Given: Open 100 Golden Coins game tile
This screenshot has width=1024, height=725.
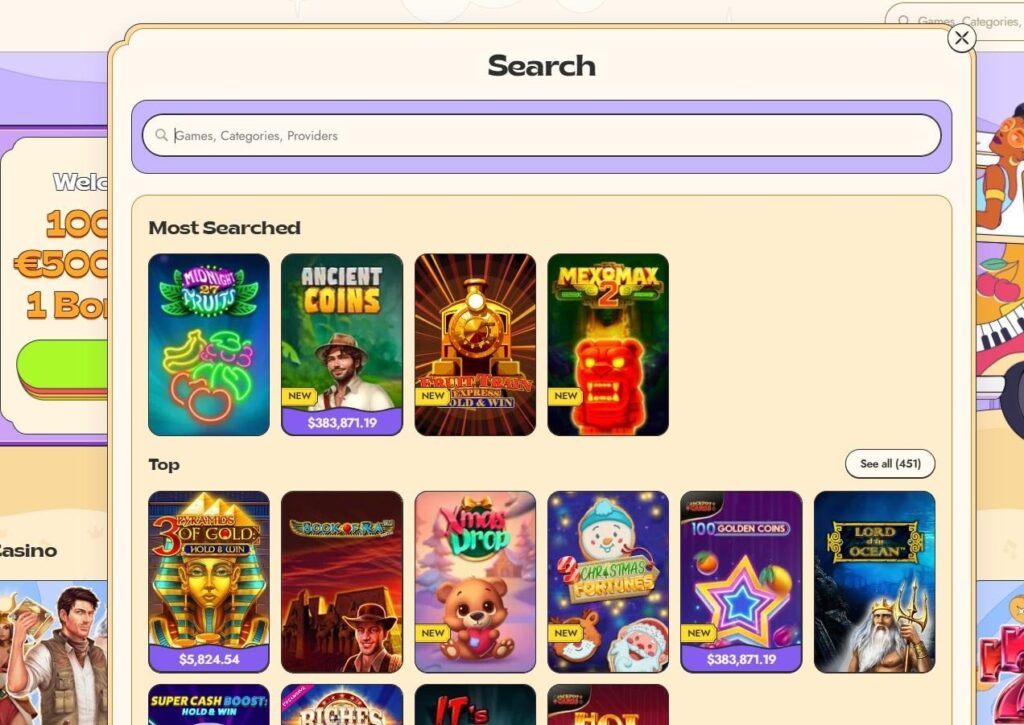Looking at the screenshot, I should tap(741, 581).
